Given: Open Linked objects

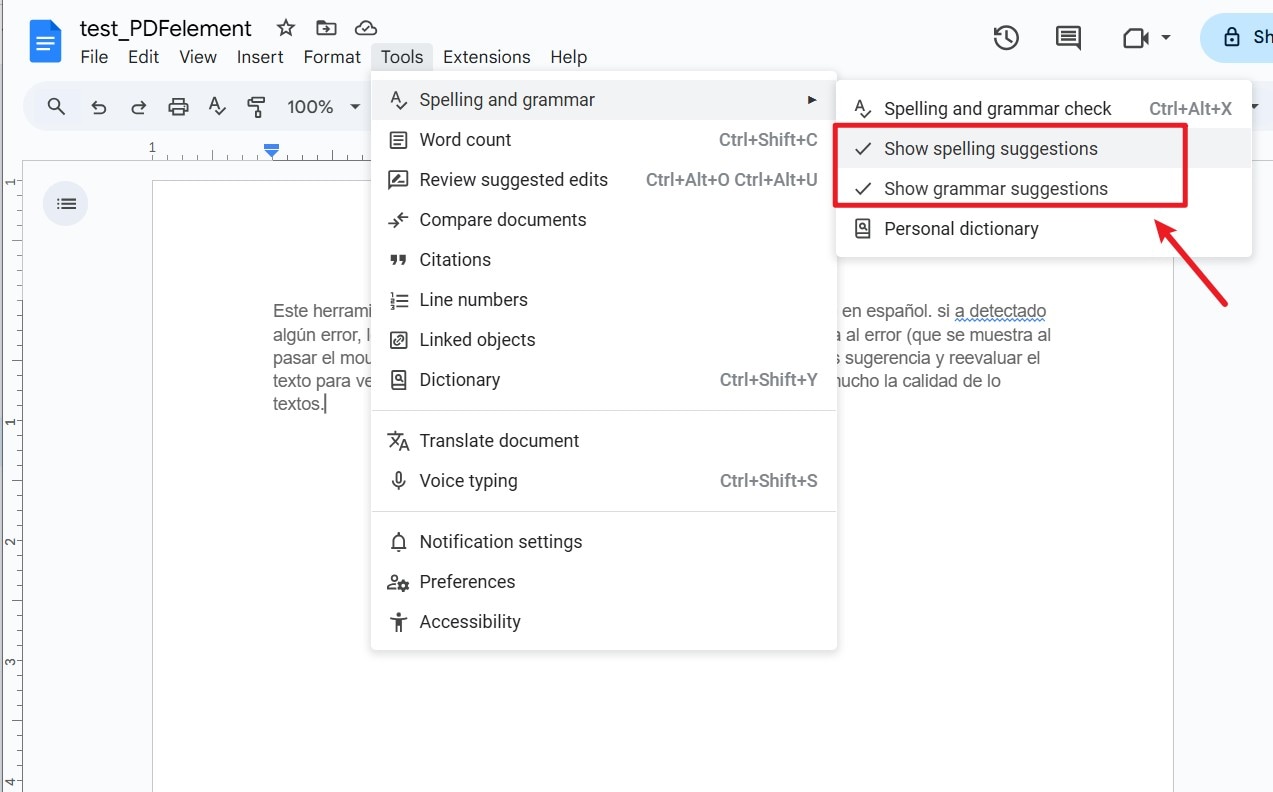Looking at the screenshot, I should 604,340.
